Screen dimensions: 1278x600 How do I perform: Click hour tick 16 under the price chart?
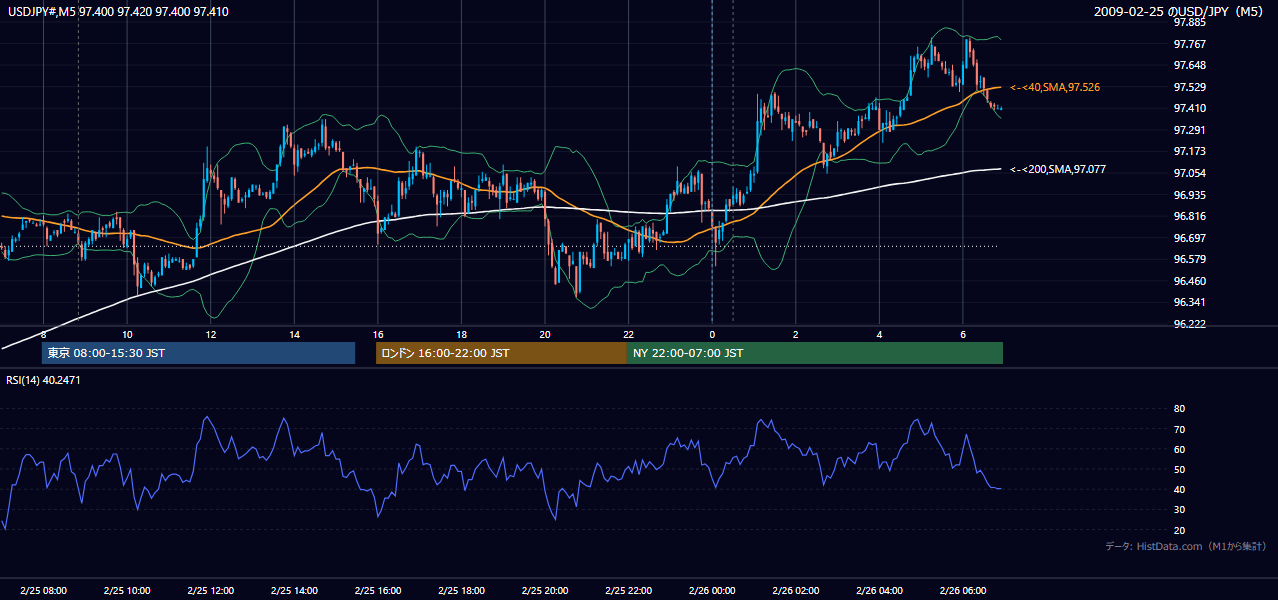[377, 334]
